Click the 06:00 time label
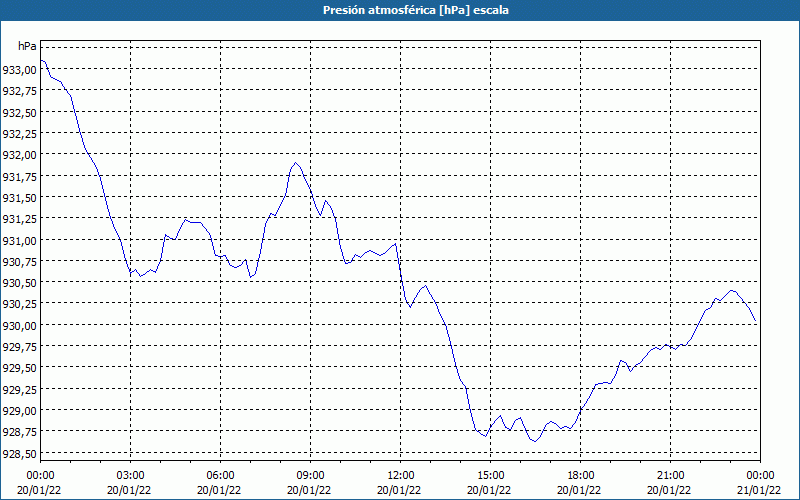The image size is (800, 500). [220, 476]
